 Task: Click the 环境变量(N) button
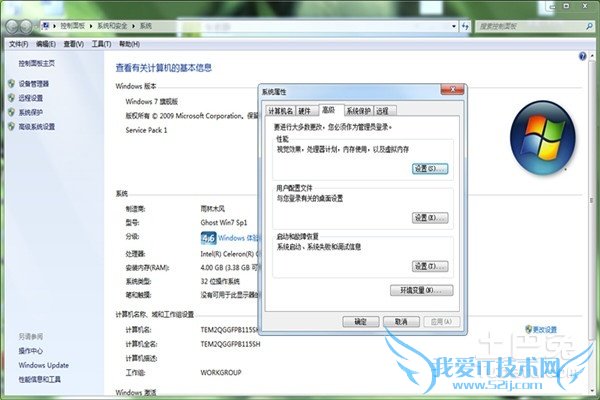click(422, 291)
